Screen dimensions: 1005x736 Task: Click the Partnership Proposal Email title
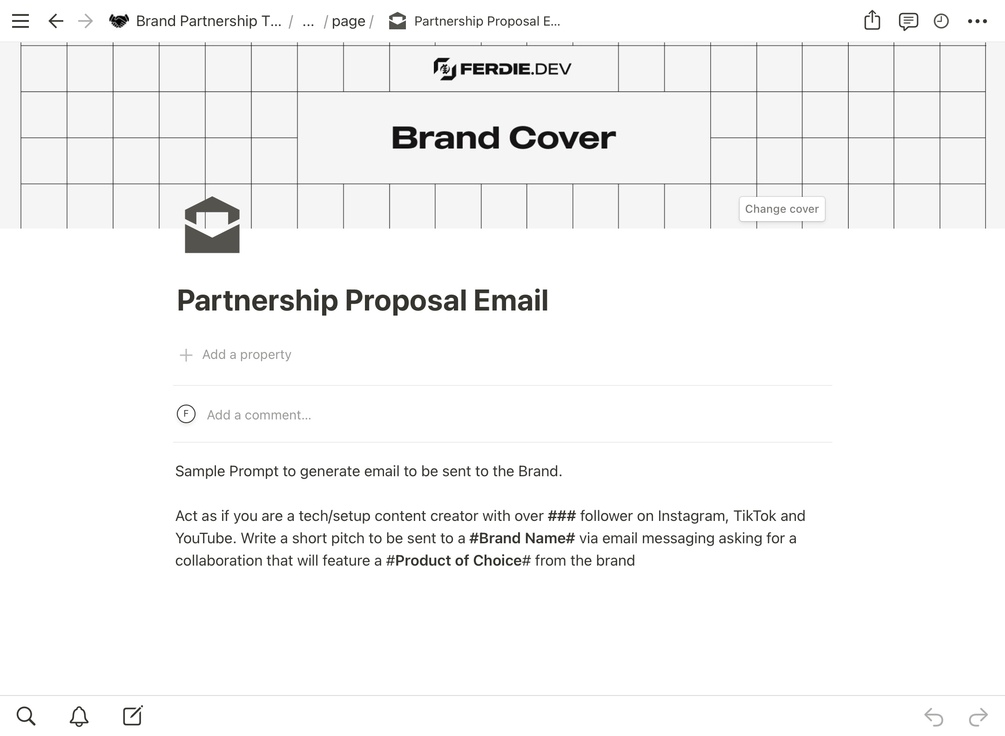point(362,301)
